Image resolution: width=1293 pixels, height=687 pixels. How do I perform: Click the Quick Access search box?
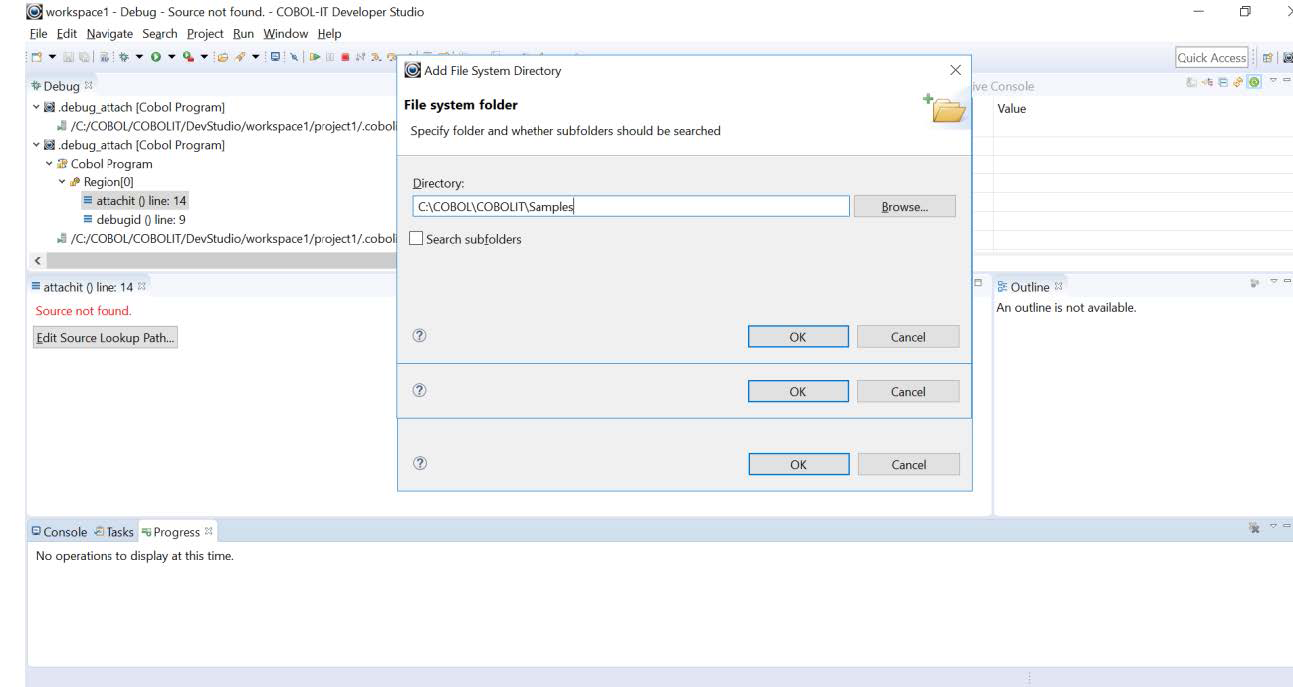pos(1212,58)
